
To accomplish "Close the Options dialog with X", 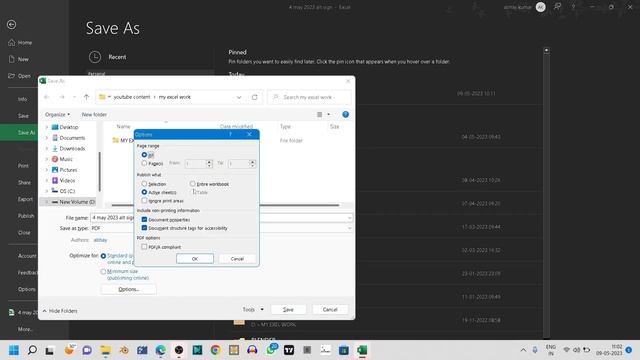I will 249,134.
